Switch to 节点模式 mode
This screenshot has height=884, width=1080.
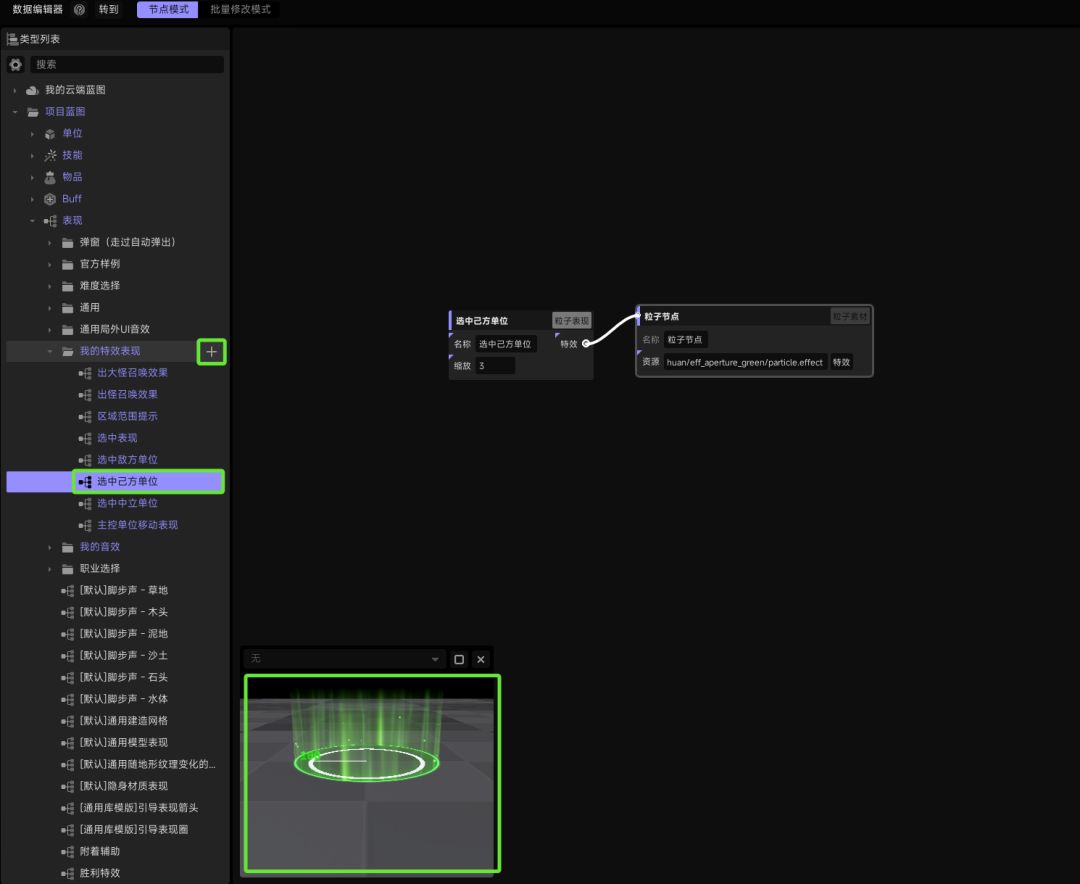point(167,10)
